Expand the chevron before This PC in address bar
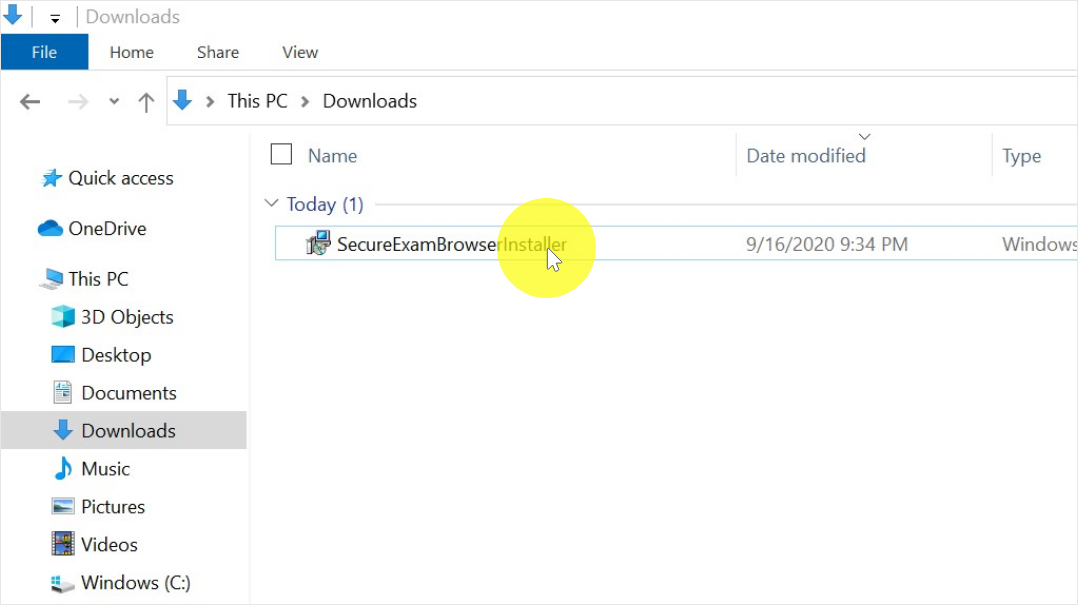This screenshot has height=605, width=1078. [x=210, y=102]
